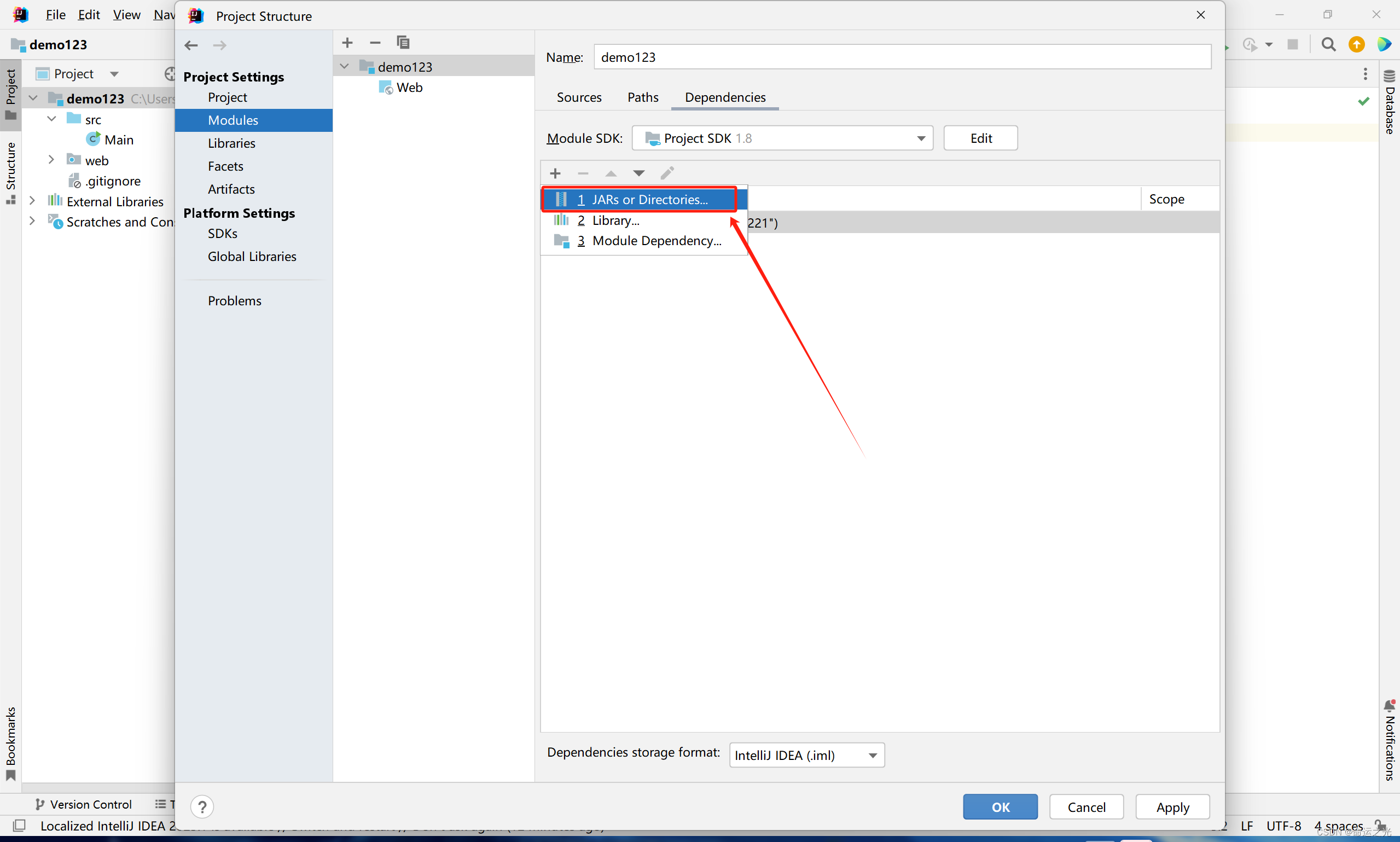The image size is (1400, 842).
Task: Click the OK button to confirm
Action: click(999, 806)
